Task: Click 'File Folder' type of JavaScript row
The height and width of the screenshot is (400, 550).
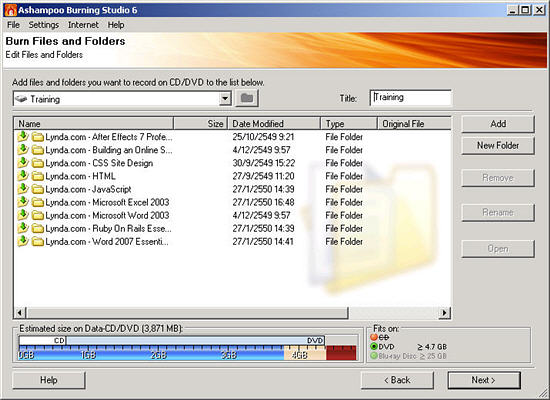Action: click(344, 189)
